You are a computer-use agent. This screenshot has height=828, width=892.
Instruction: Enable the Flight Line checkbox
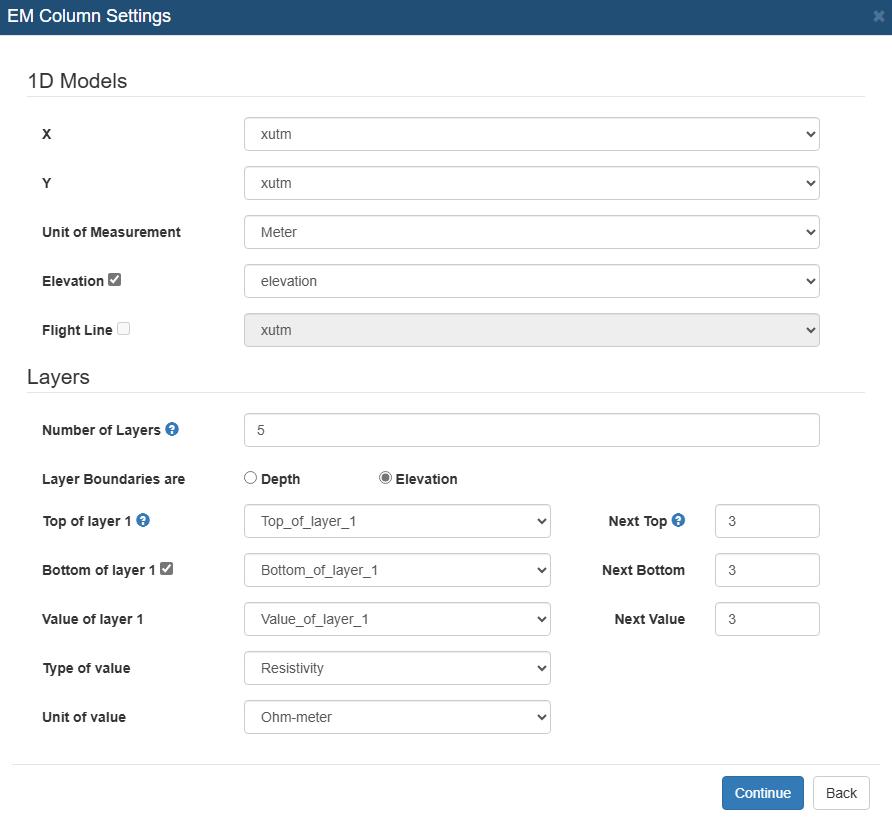click(123, 329)
